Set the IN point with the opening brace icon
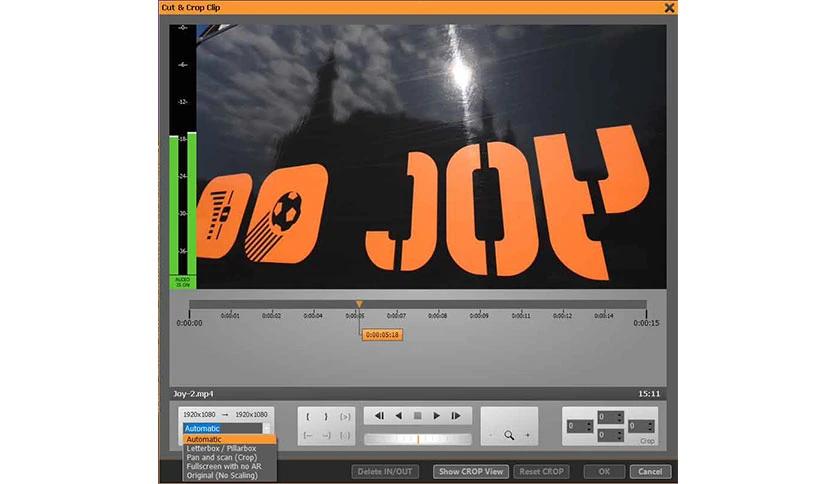 308,417
